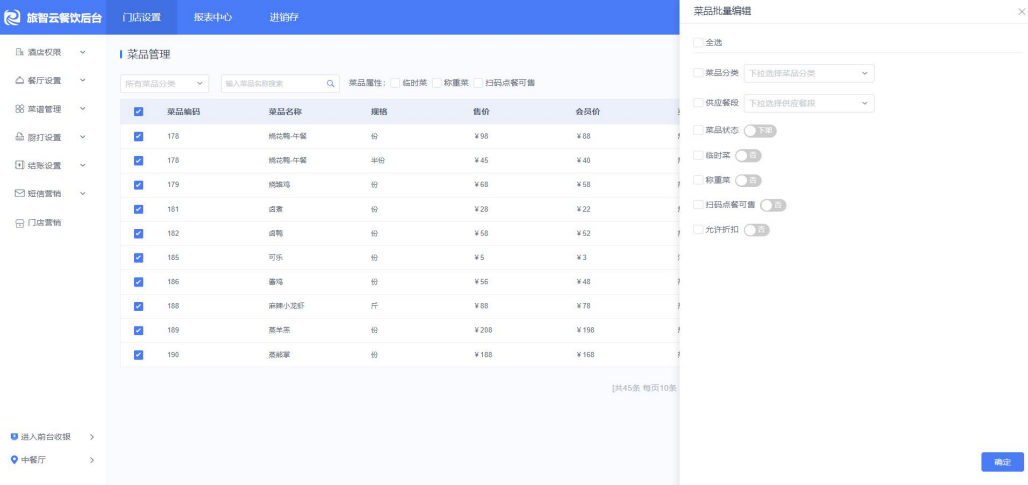This screenshot has height=485, width=1028.
Task: Click the 菜品编码 column header
Action: 183,112
